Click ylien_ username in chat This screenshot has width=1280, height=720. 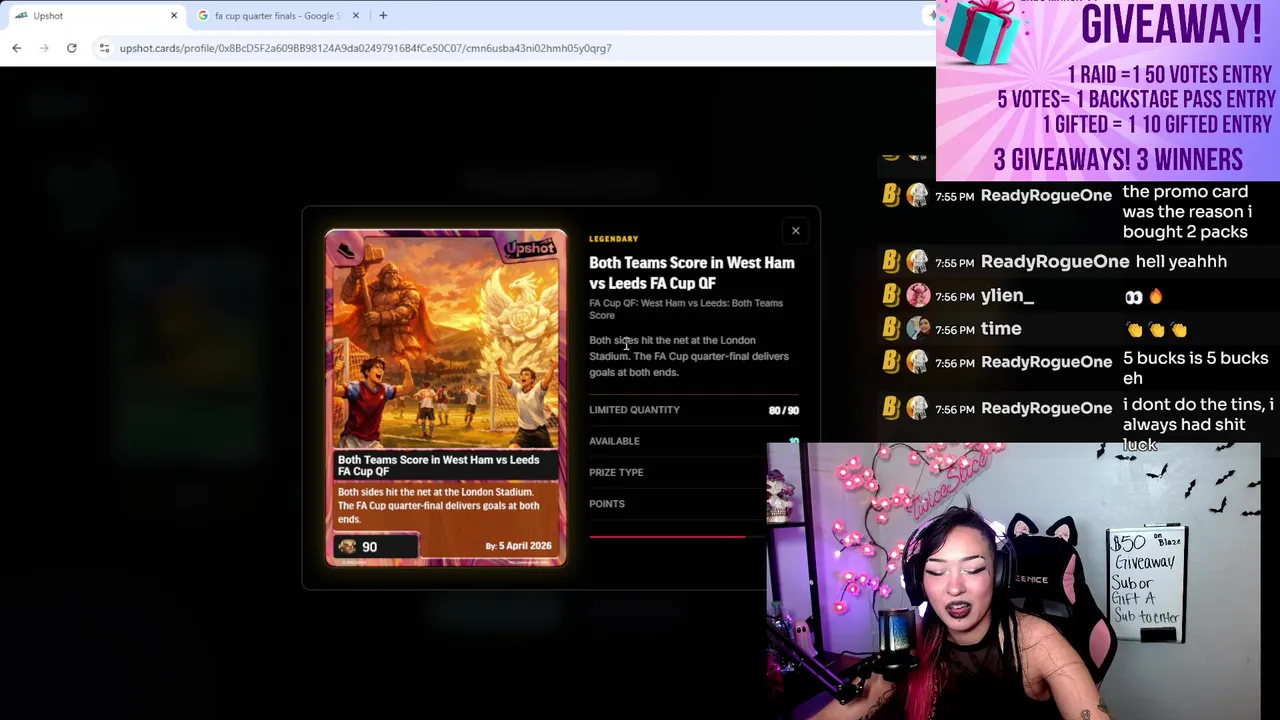(1007, 296)
